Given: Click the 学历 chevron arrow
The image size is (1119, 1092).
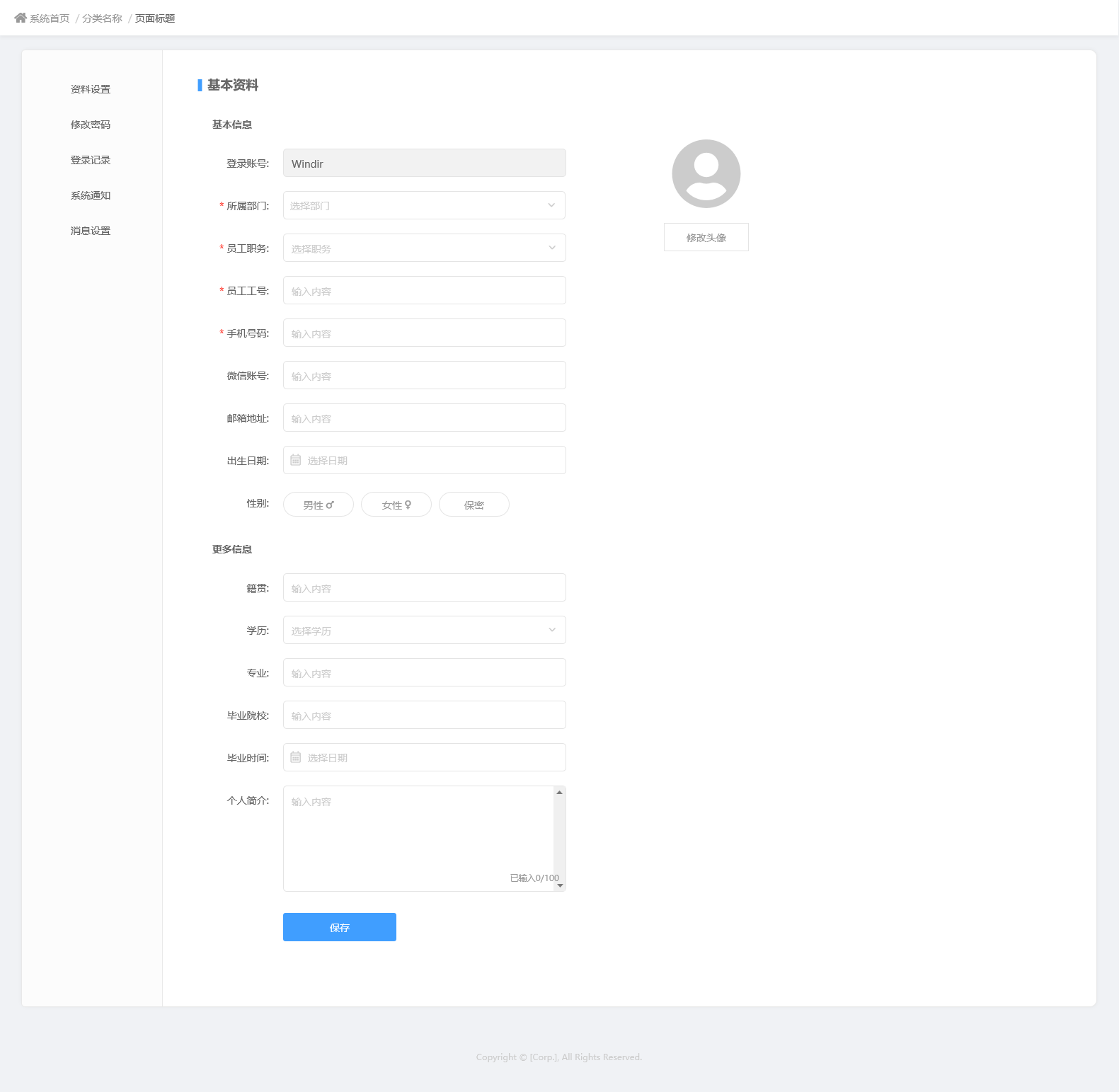Looking at the screenshot, I should click(x=552, y=630).
